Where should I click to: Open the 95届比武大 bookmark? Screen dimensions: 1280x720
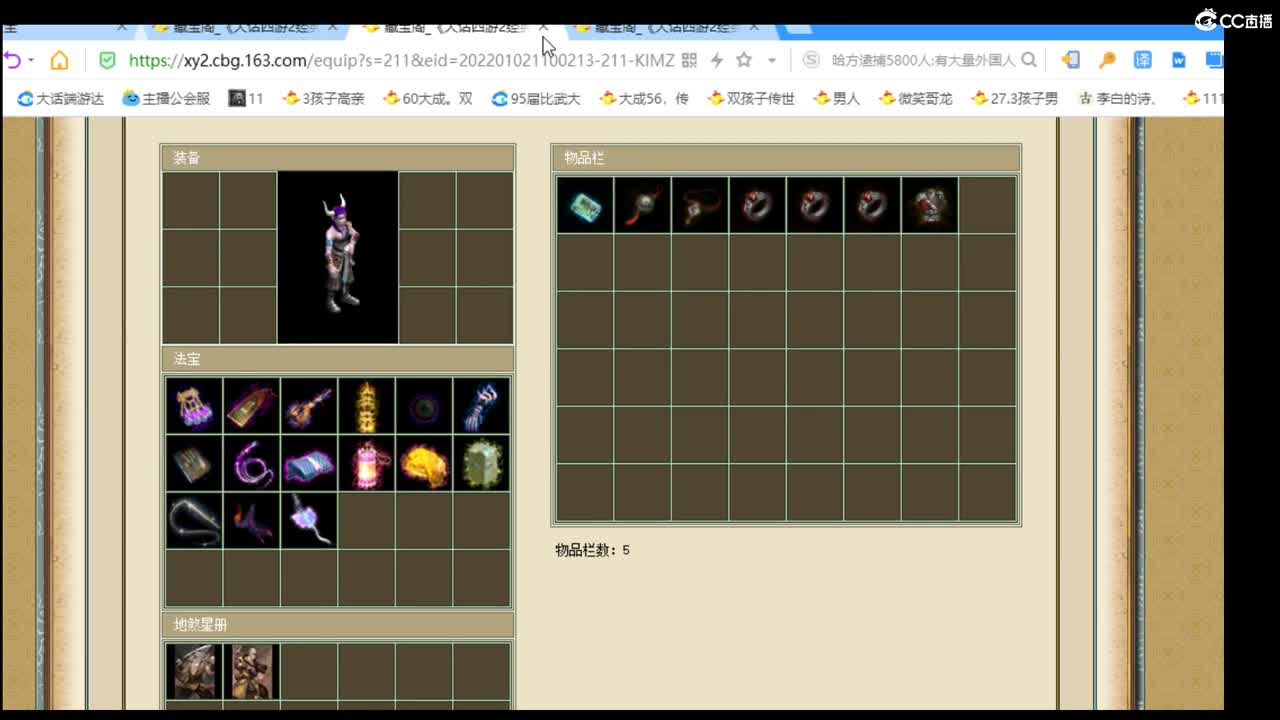pos(536,98)
